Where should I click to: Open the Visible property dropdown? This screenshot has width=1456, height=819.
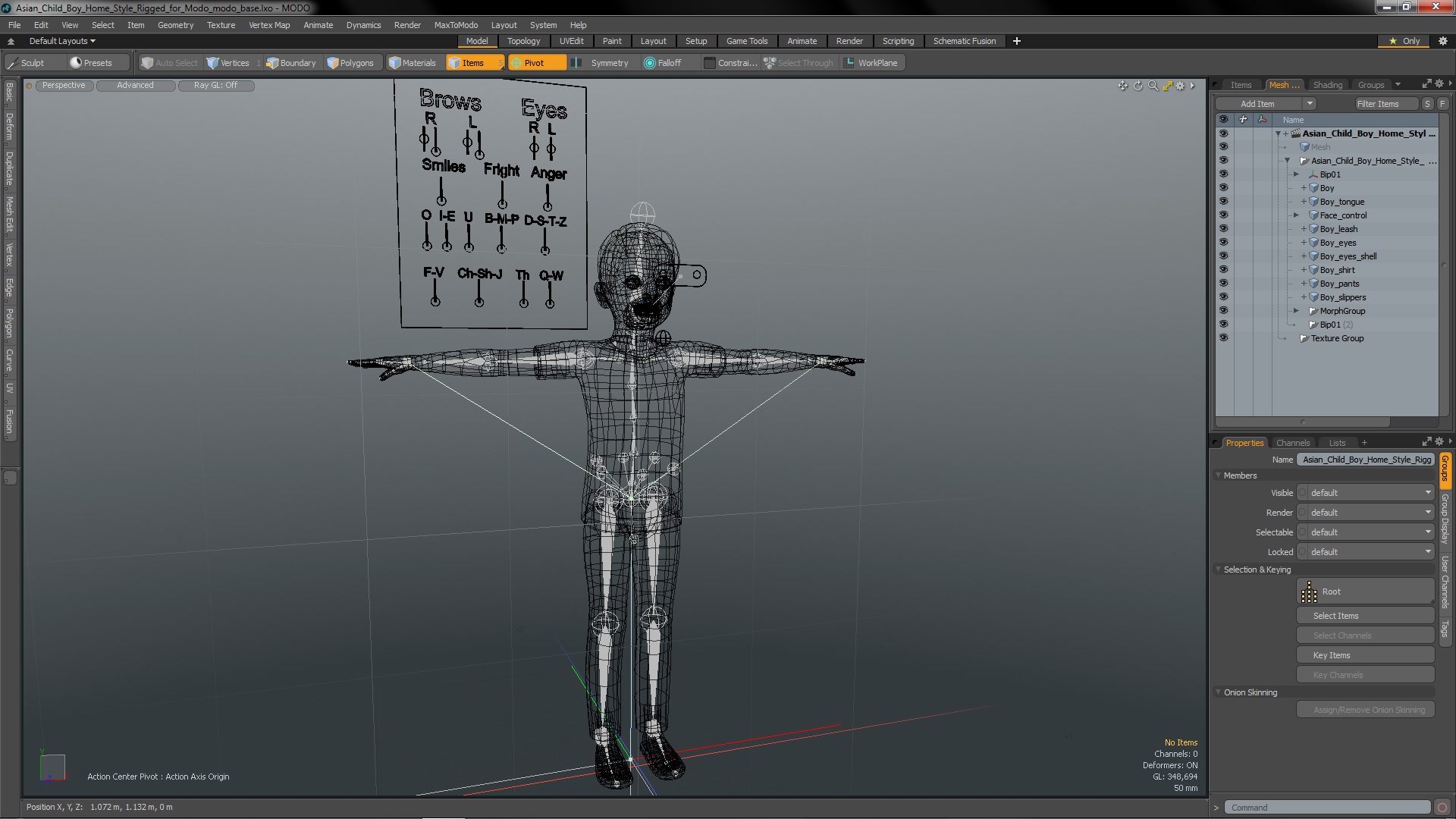tap(1370, 492)
